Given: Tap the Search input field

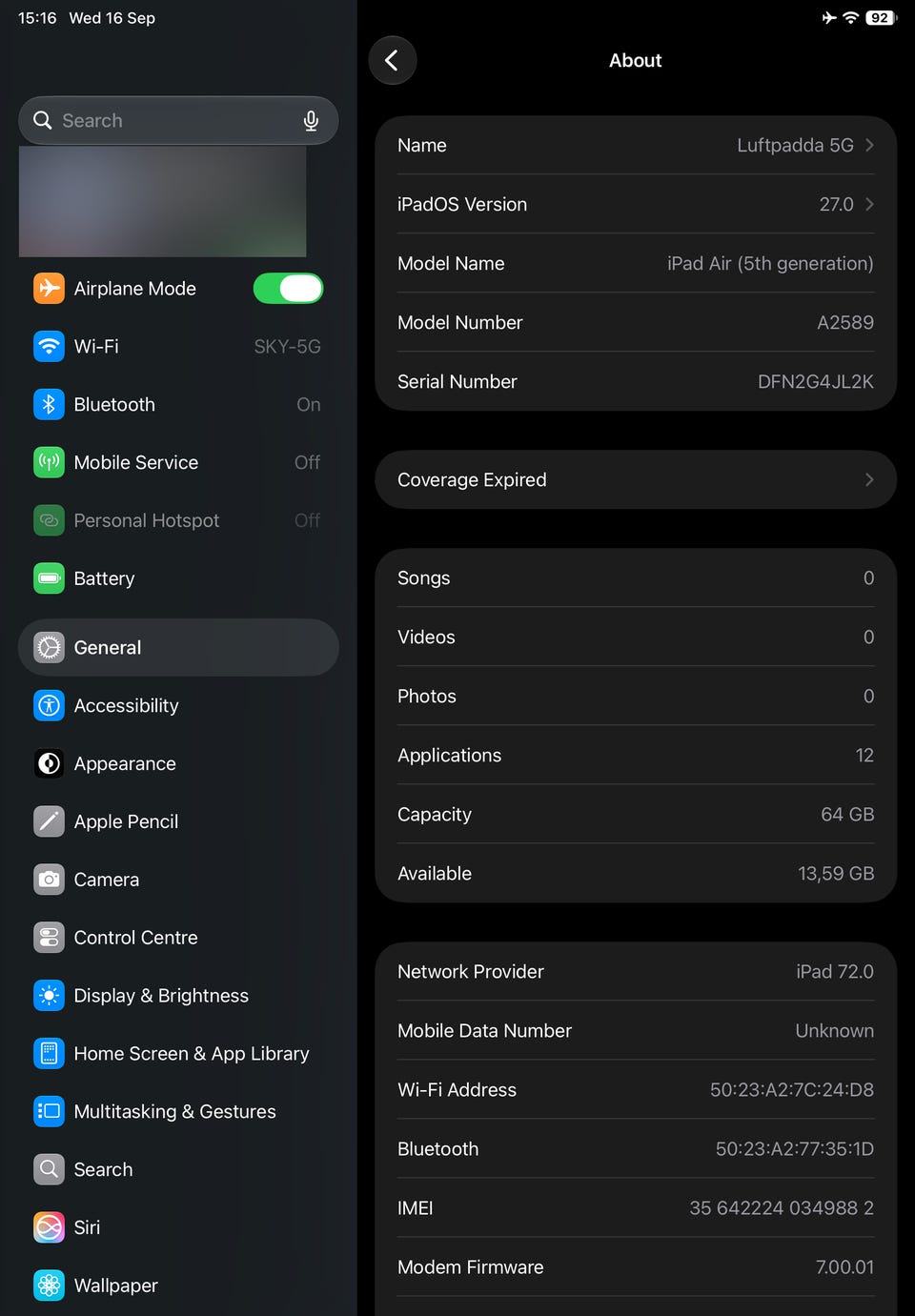Looking at the screenshot, I should 178,120.
